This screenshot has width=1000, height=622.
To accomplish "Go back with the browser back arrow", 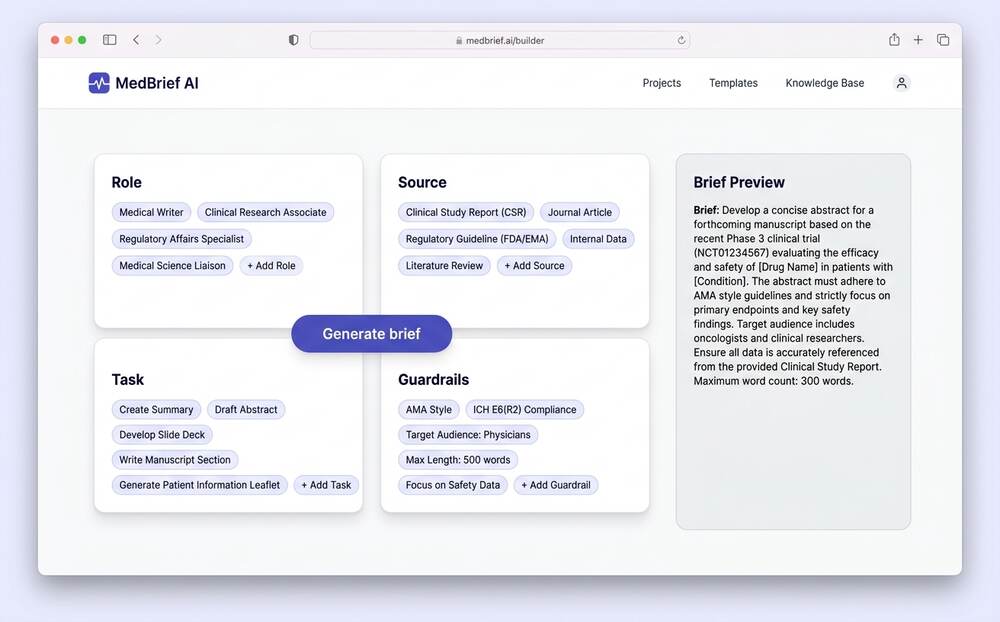I will click(x=136, y=40).
